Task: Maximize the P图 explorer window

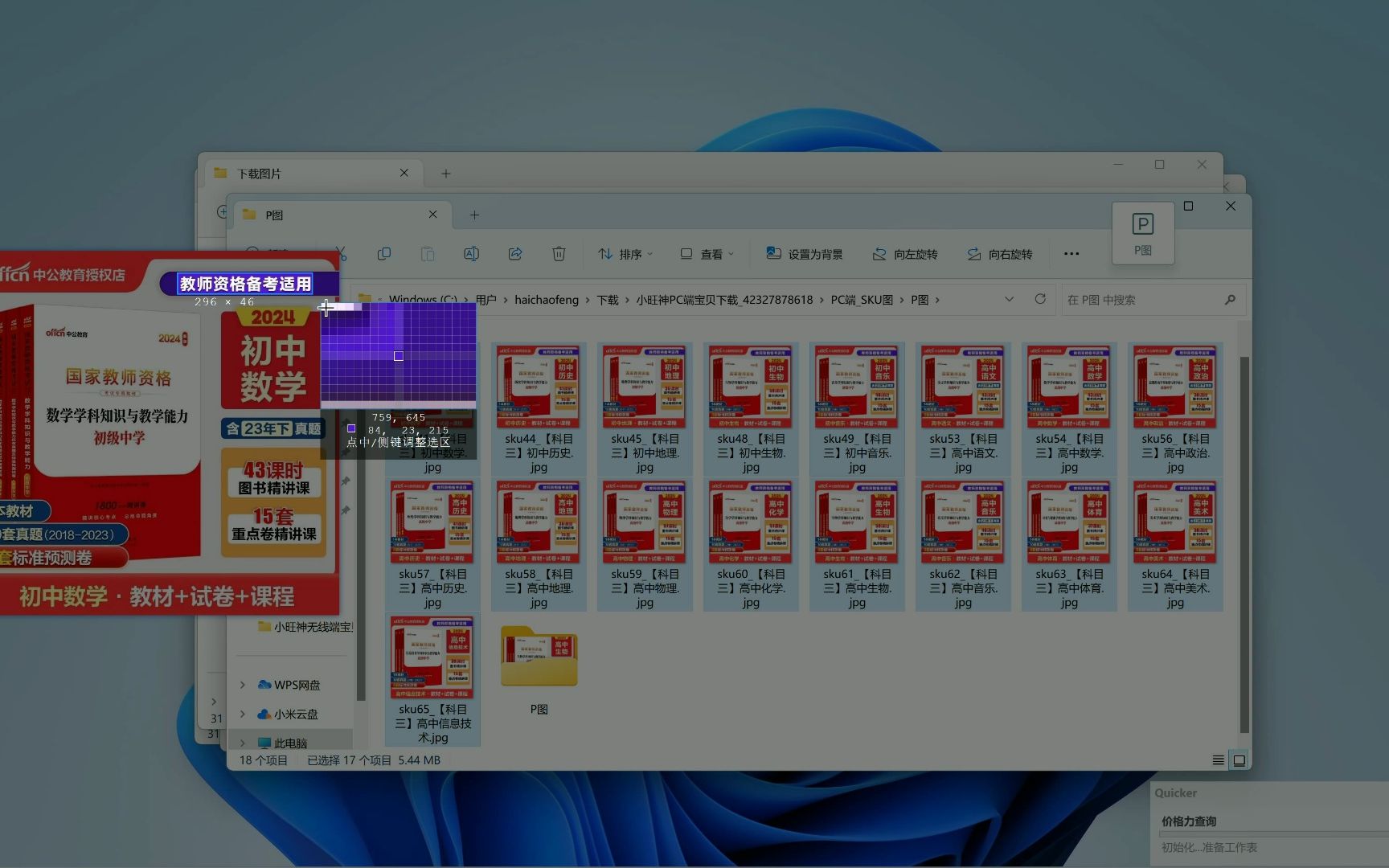Action: pyautogui.click(x=1188, y=207)
